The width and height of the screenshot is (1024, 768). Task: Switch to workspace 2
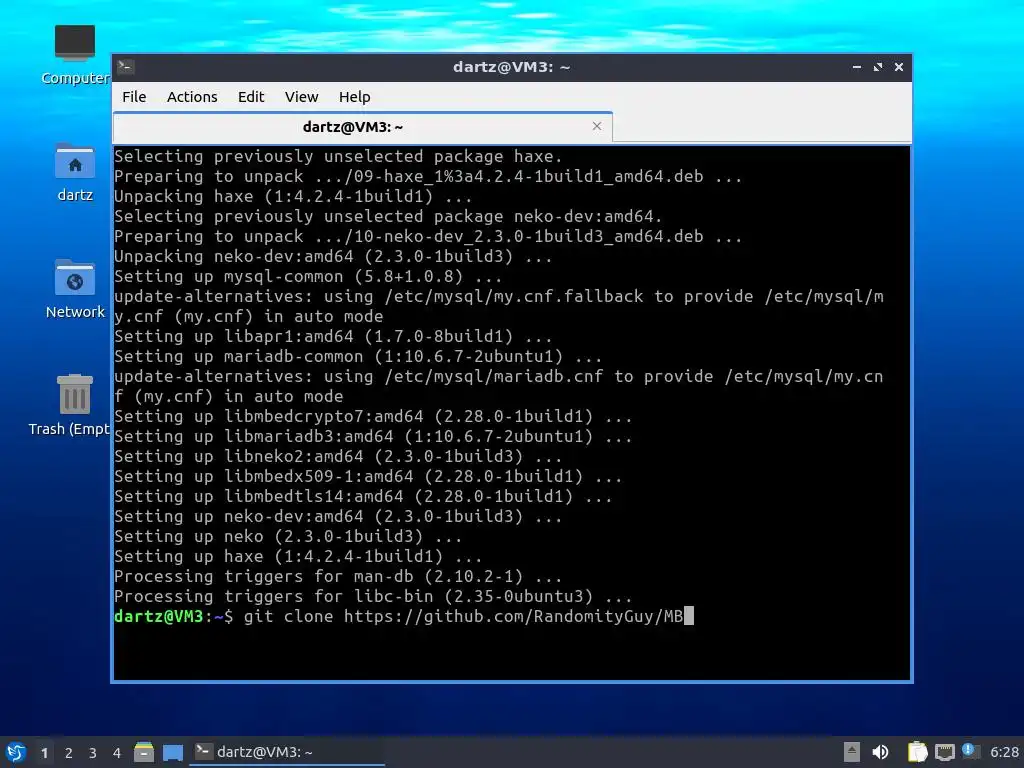pyautogui.click(x=69, y=753)
